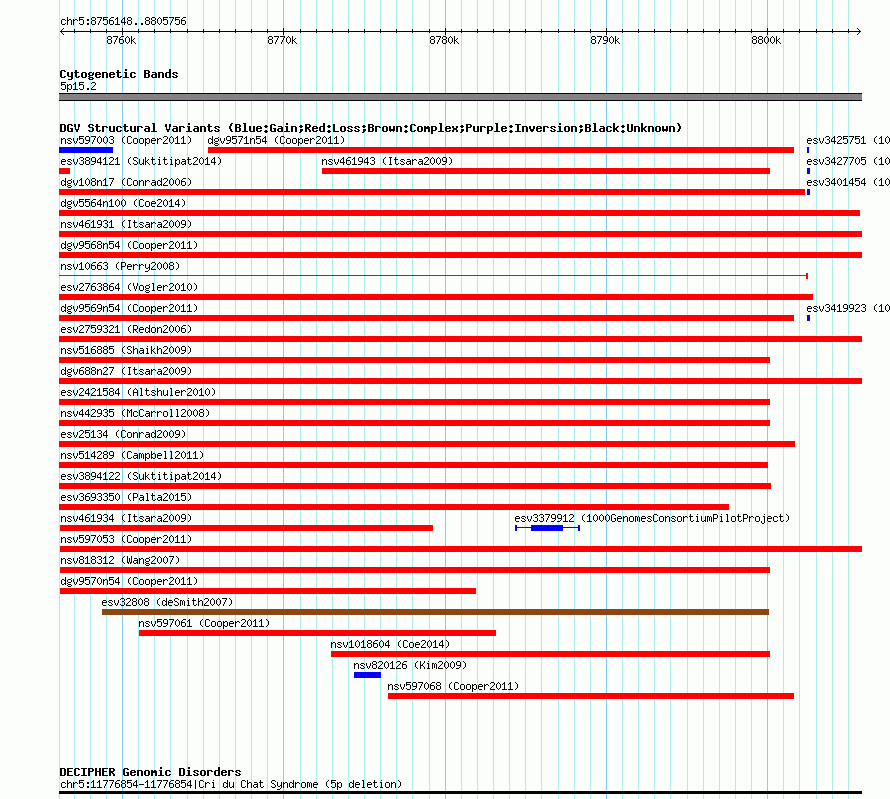The width and height of the screenshot is (890, 799).
Task: Open nsv818312 (Wang2007) variant
Action: [120, 560]
